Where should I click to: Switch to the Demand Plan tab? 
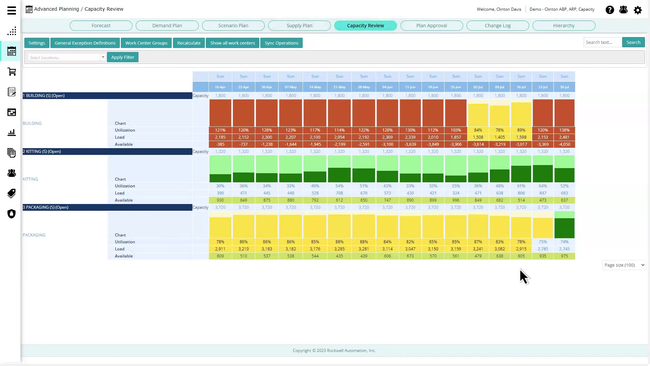[167, 26]
